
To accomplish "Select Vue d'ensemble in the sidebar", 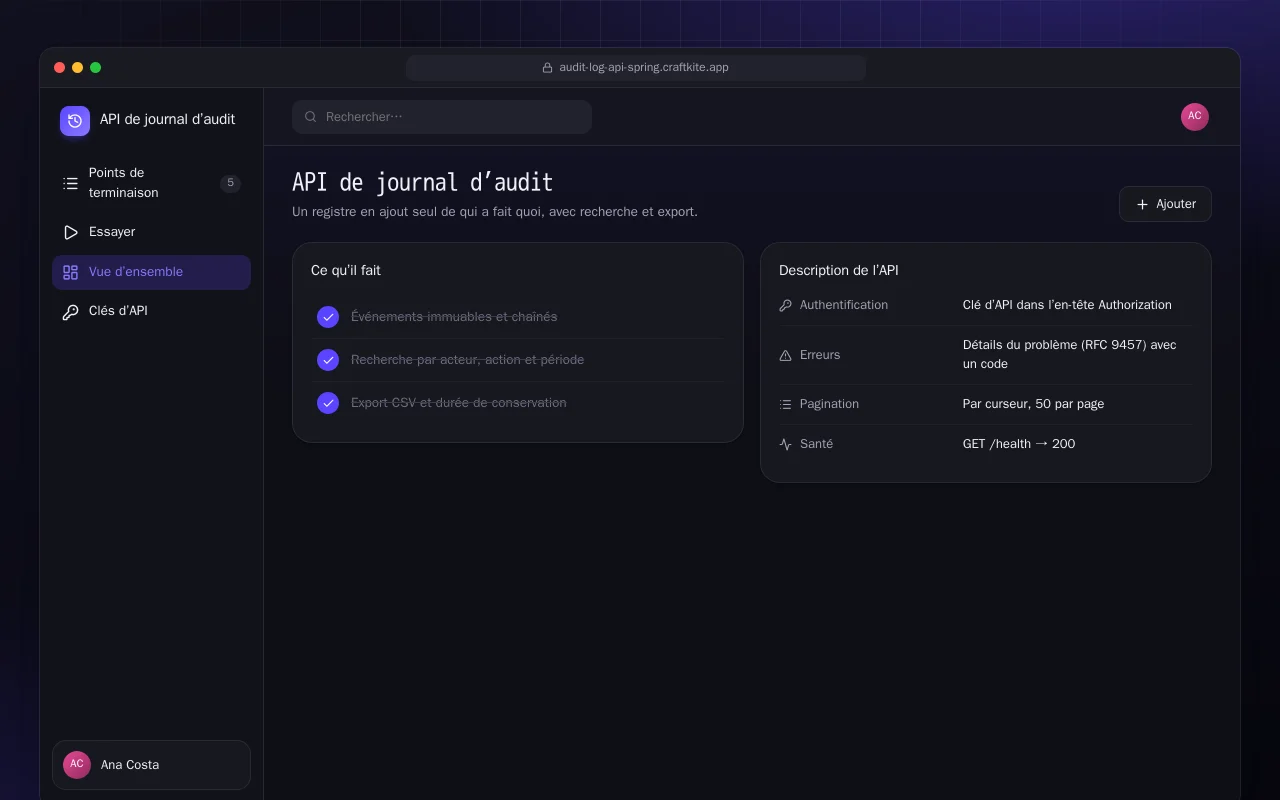I will coord(151,272).
